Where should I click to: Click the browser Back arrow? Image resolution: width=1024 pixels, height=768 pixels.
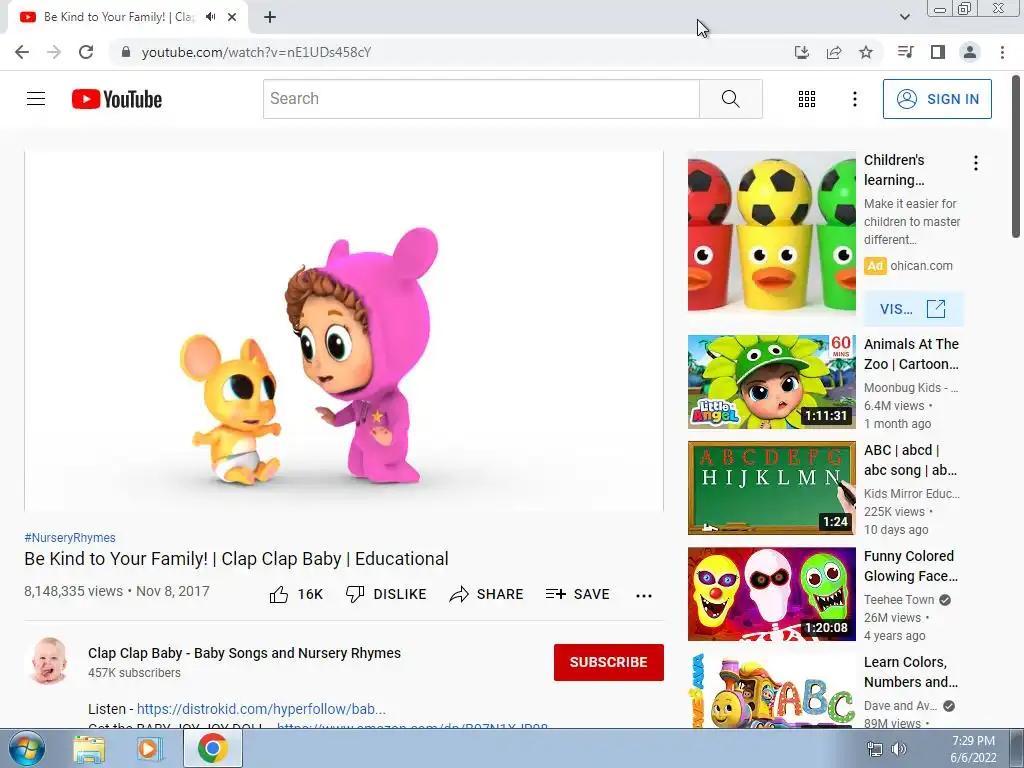coord(22,52)
